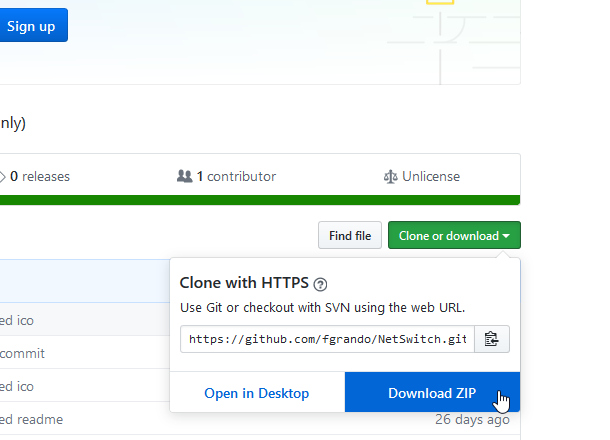The image size is (610, 440).
Task: Click the Find file button
Action: pyautogui.click(x=350, y=235)
